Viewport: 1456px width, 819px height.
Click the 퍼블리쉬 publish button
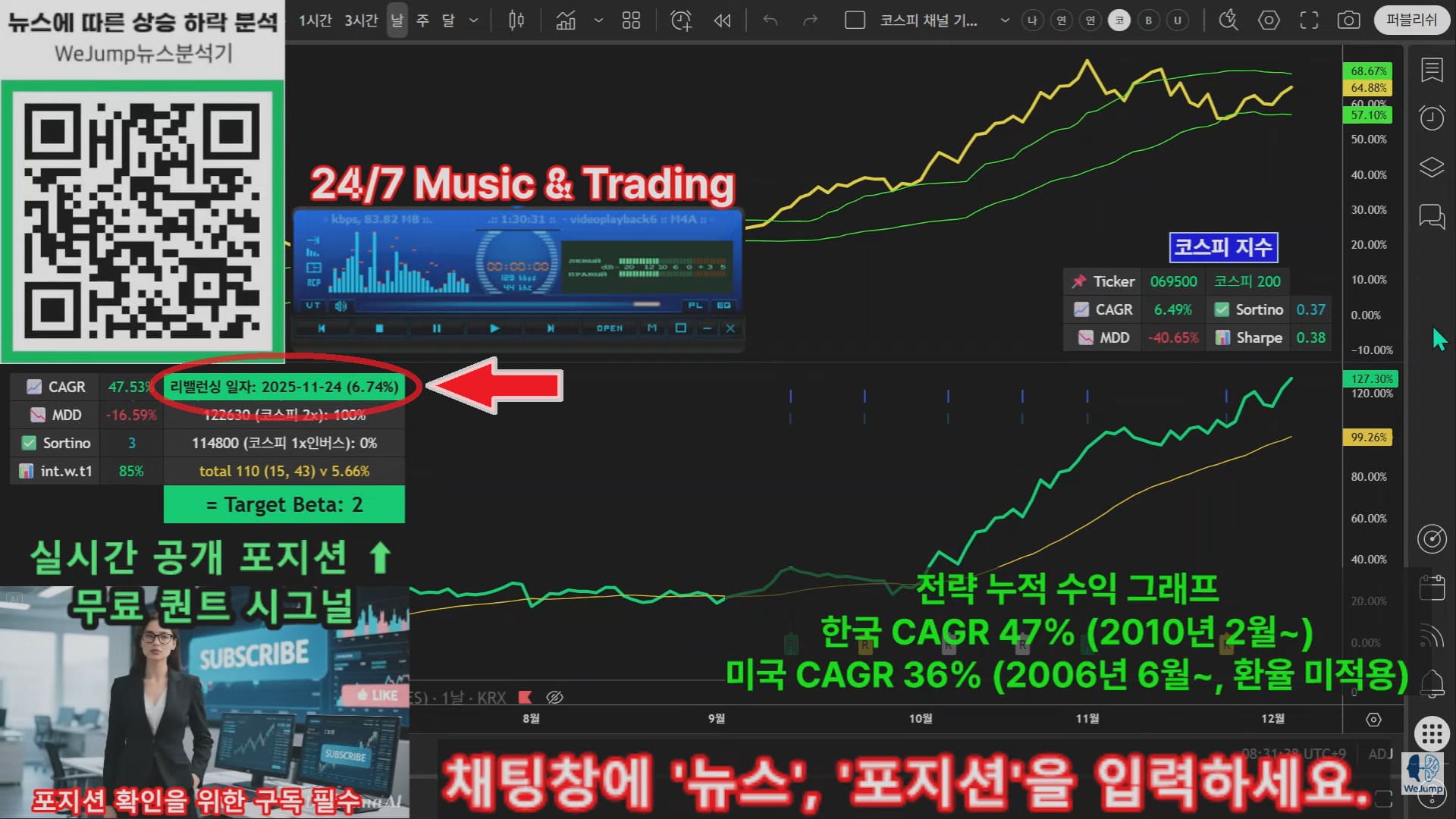tap(1411, 20)
